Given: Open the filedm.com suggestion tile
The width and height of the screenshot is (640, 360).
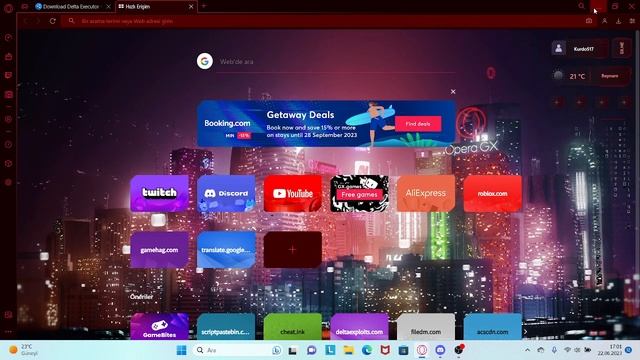Looking at the screenshot, I should coord(426,327).
